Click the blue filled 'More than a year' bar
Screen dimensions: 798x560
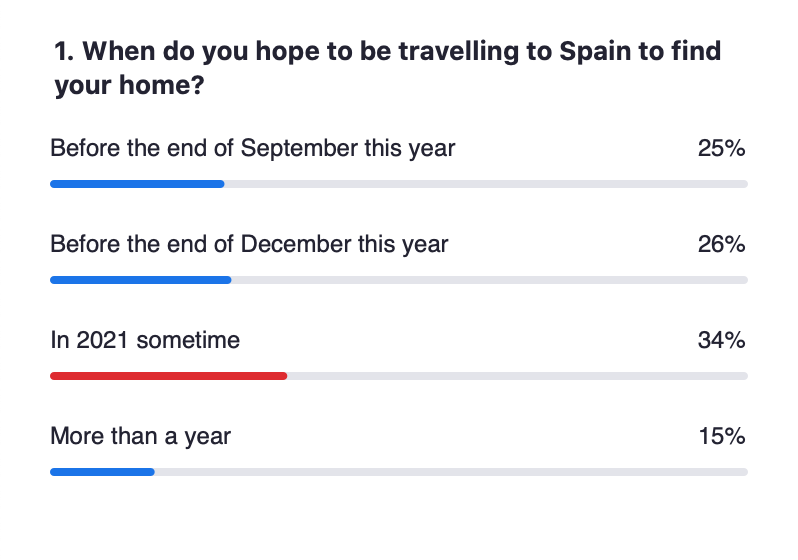click(102, 471)
